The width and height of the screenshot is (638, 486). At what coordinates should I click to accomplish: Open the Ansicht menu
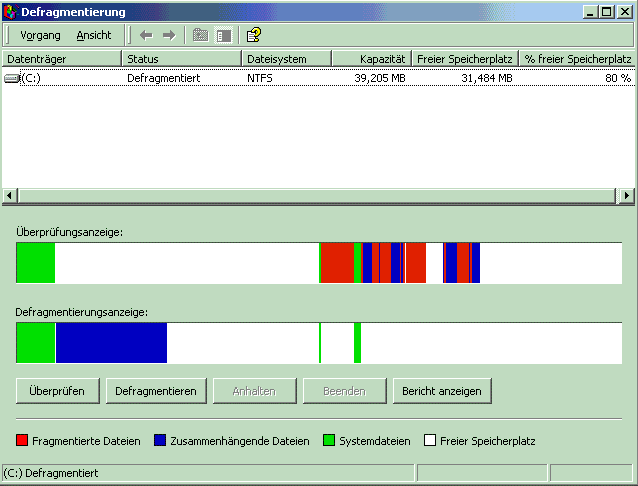coord(94,35)
